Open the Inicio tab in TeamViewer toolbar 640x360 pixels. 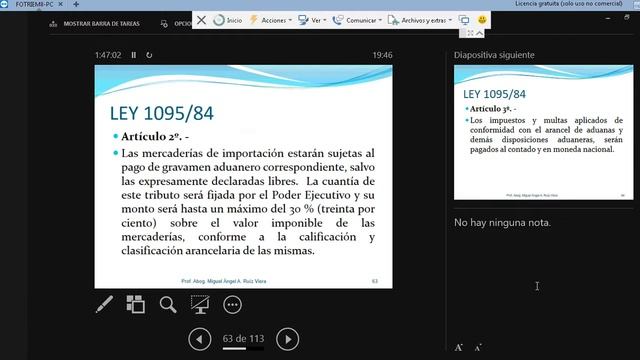(x=228, y=20)
